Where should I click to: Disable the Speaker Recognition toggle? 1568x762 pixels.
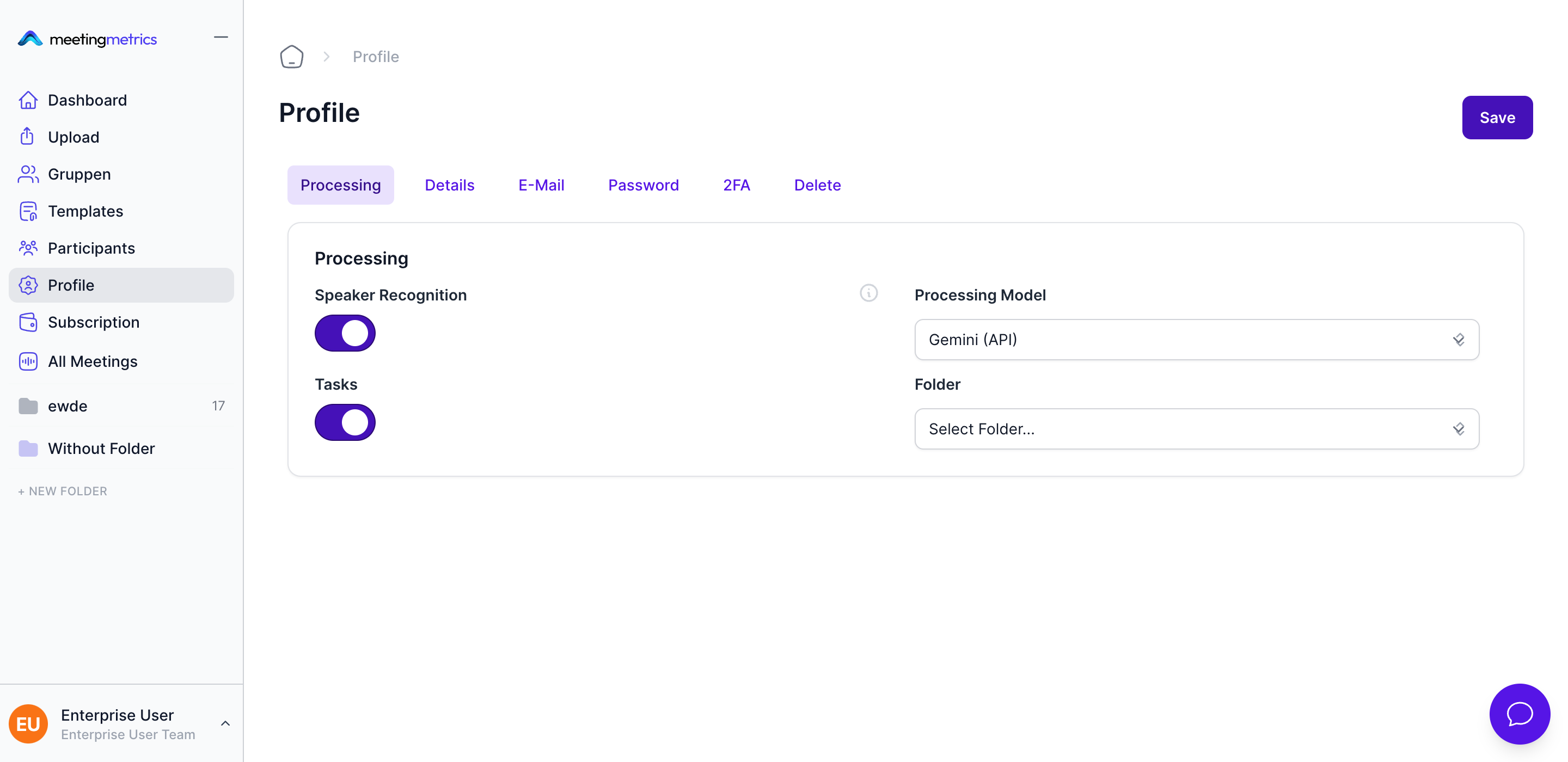pyautogui.click(x=345, y=333)
